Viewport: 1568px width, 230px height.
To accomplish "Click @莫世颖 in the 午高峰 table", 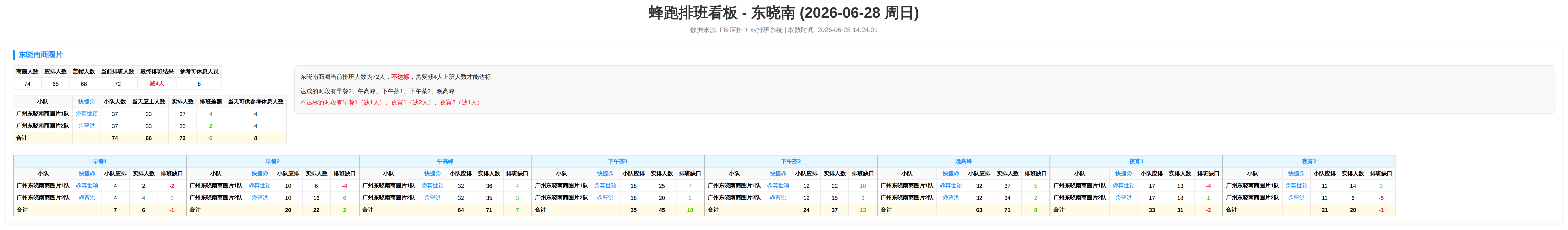I will (x=433, y=185).
